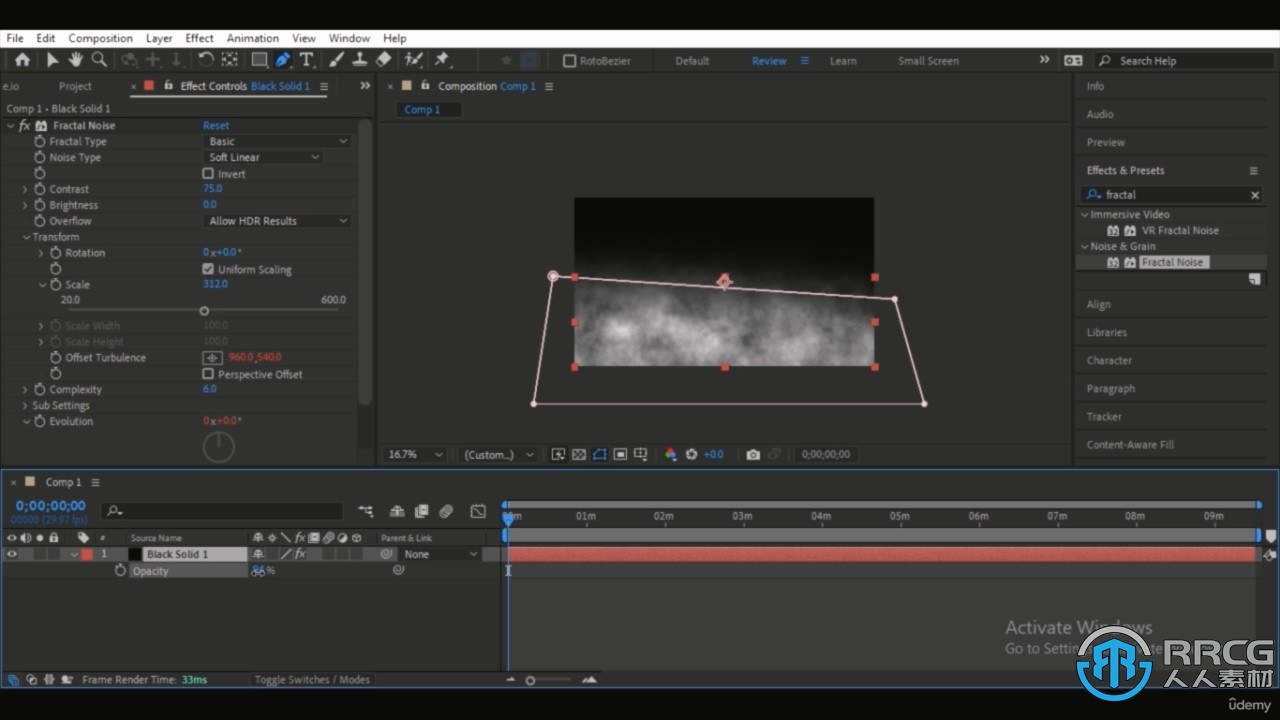Click the Motion Blur enable icon in timeline
Image resolution: width=1280 pixels, height=720 pixels.
click(446, 511)
